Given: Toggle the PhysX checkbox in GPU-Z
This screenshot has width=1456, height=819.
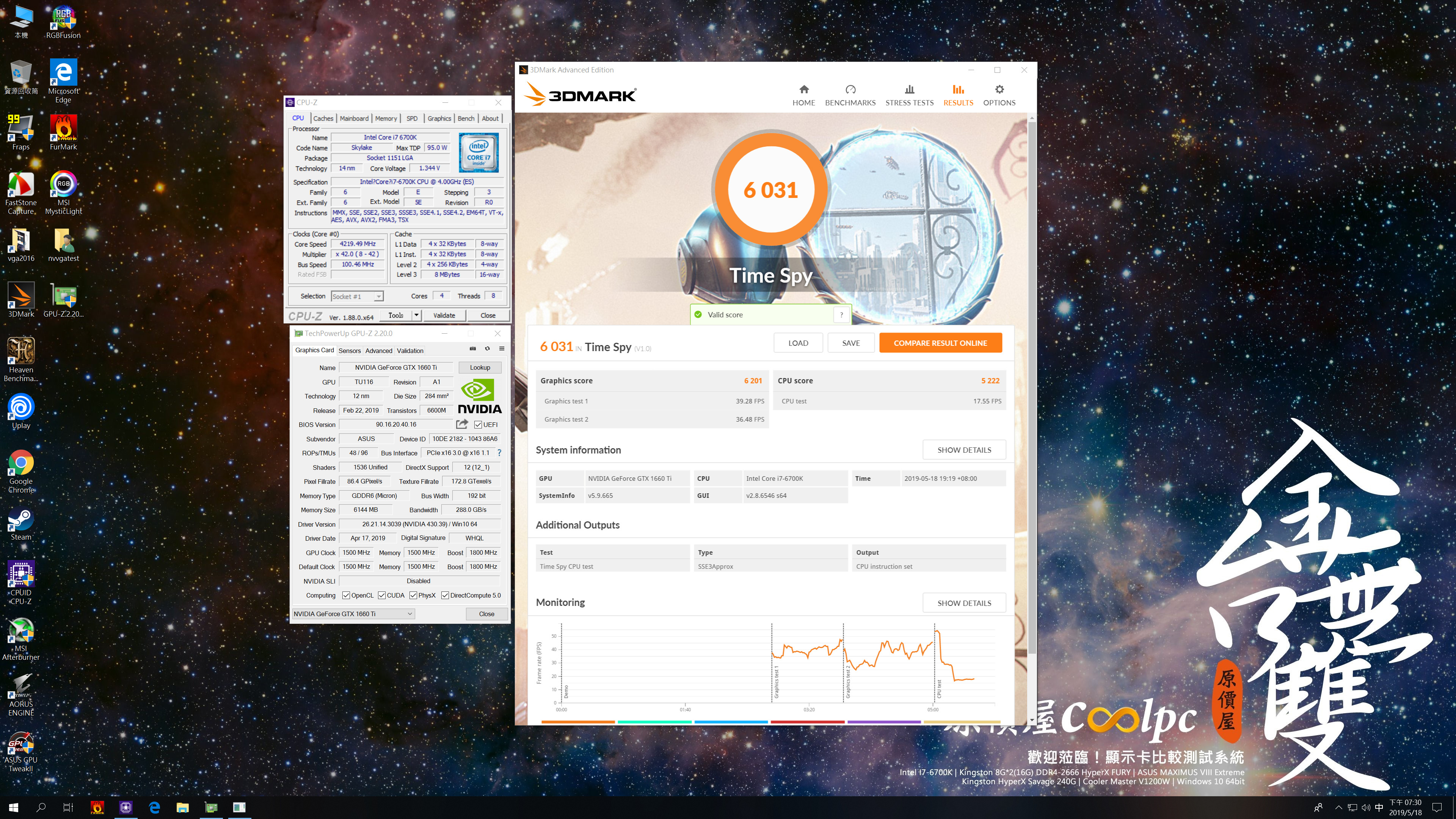Looking at the screenshot, I should pyautogui.click(x=414, y=595).
